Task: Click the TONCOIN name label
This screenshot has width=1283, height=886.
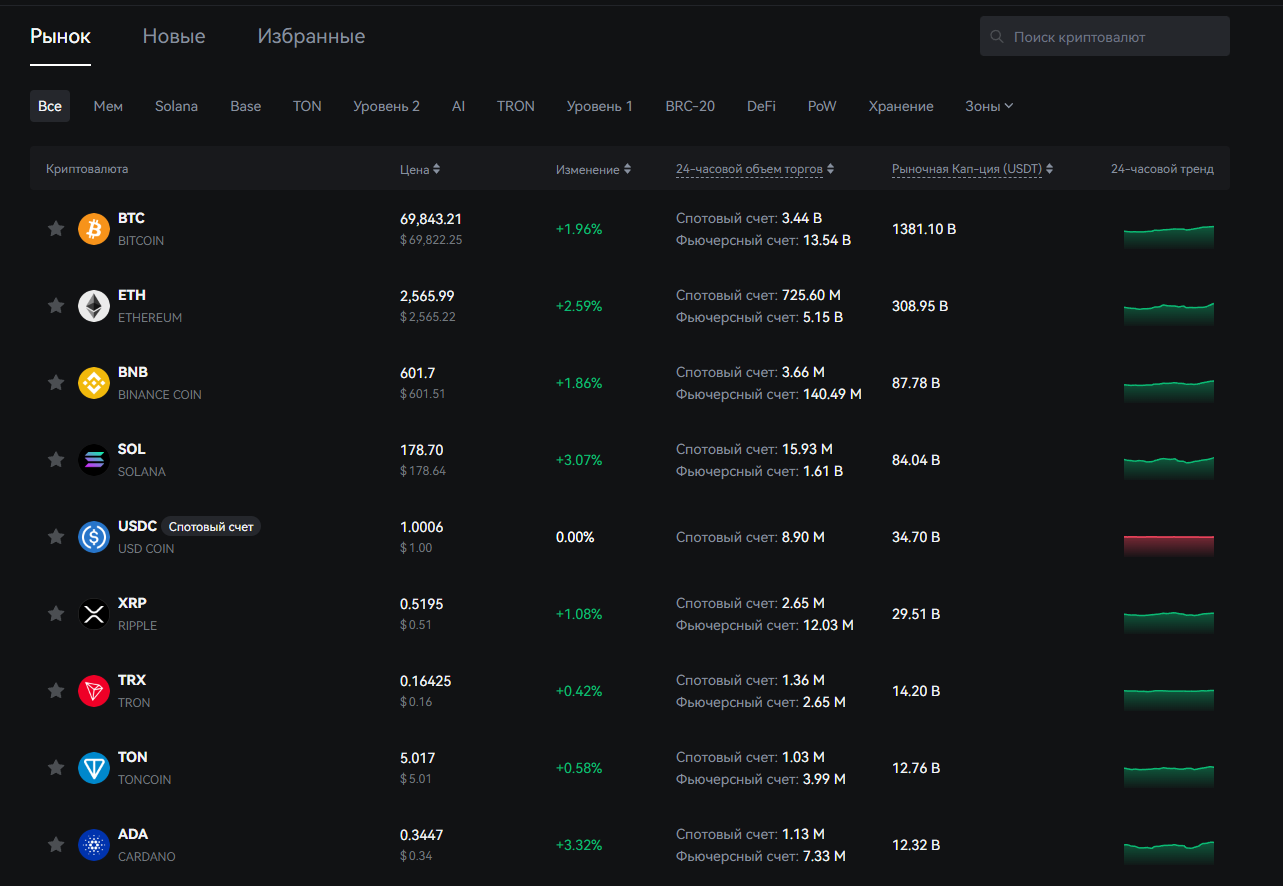Action: pos(145,780)
